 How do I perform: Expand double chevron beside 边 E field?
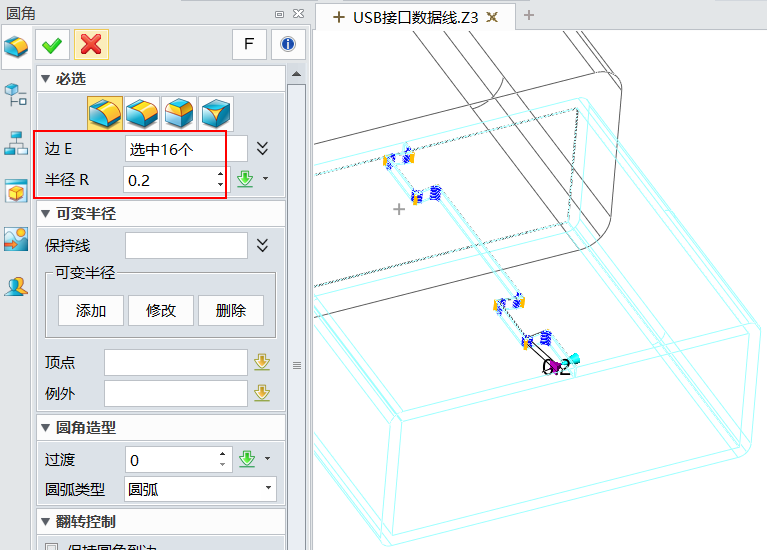pos(263,149)
